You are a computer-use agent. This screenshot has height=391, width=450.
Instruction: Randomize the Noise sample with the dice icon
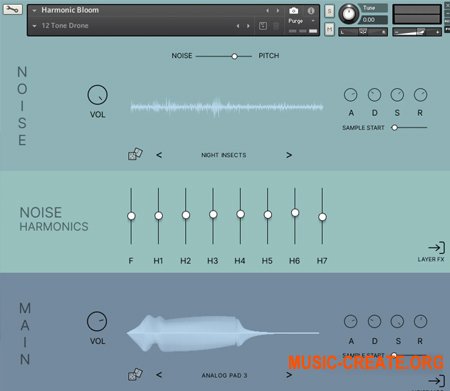click(135, 154)
